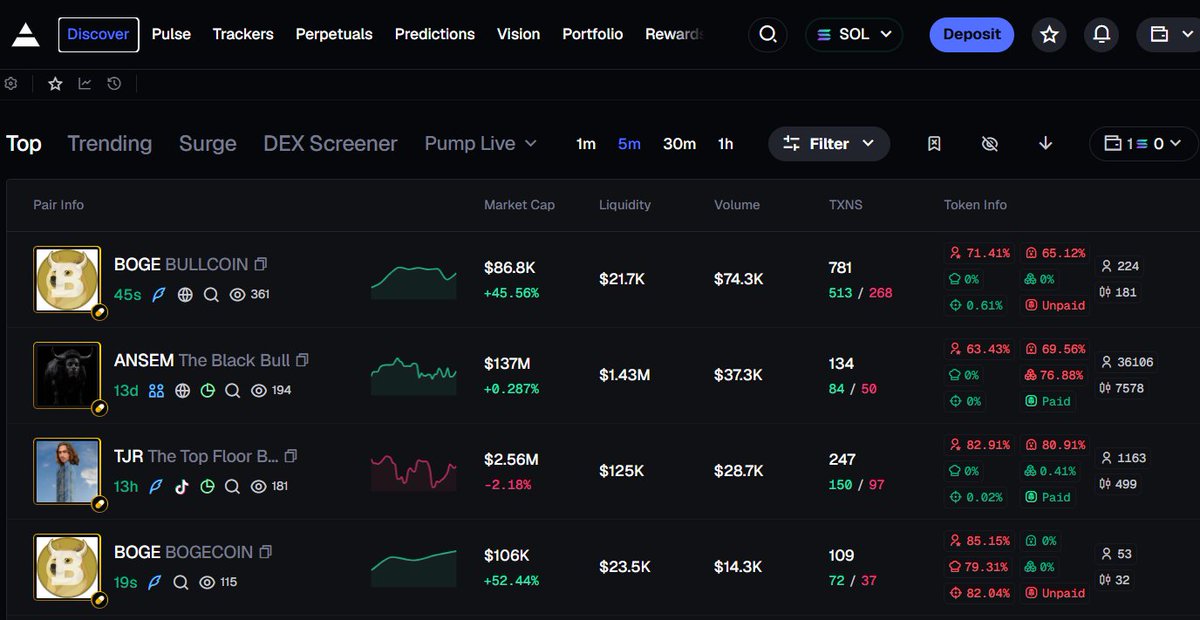Select the 1m timeframe
Image resolution: width=1200 pixels, height=620 pixels.
pos(586,144)
